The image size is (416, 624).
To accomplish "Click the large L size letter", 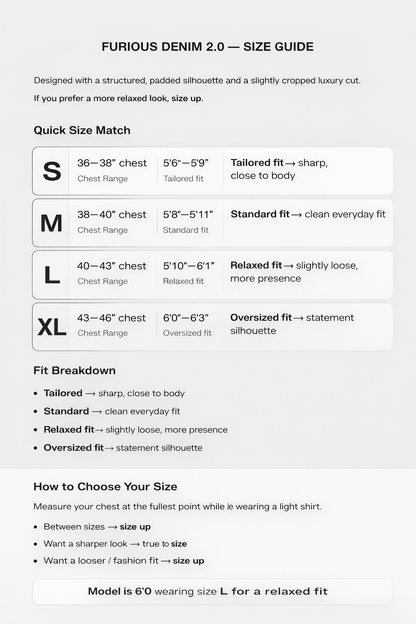I will click(x=52, y=275).
